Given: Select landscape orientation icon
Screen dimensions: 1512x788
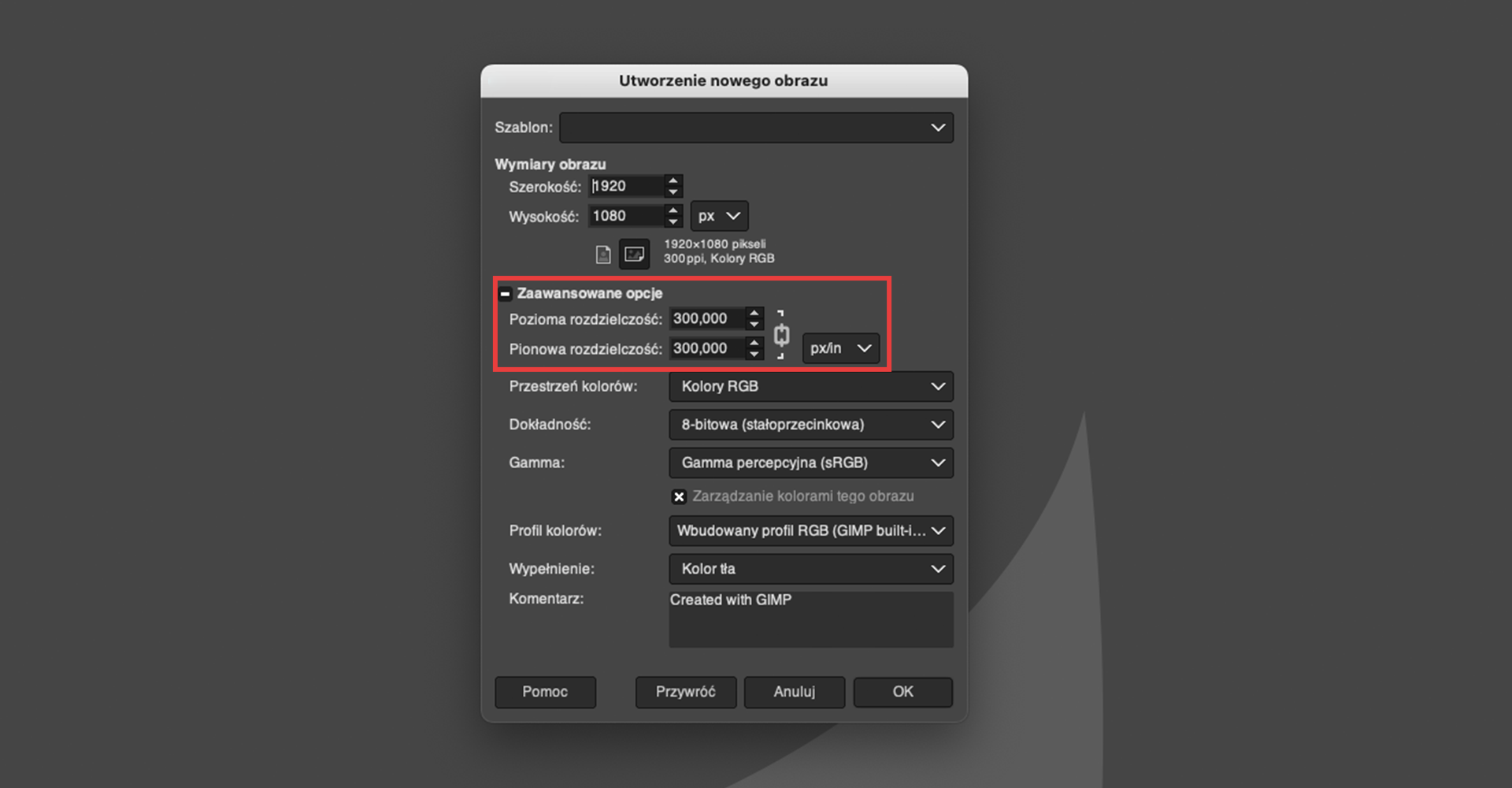Looking at the screenshot, I should pyautogui.click(x=634, y=254).
